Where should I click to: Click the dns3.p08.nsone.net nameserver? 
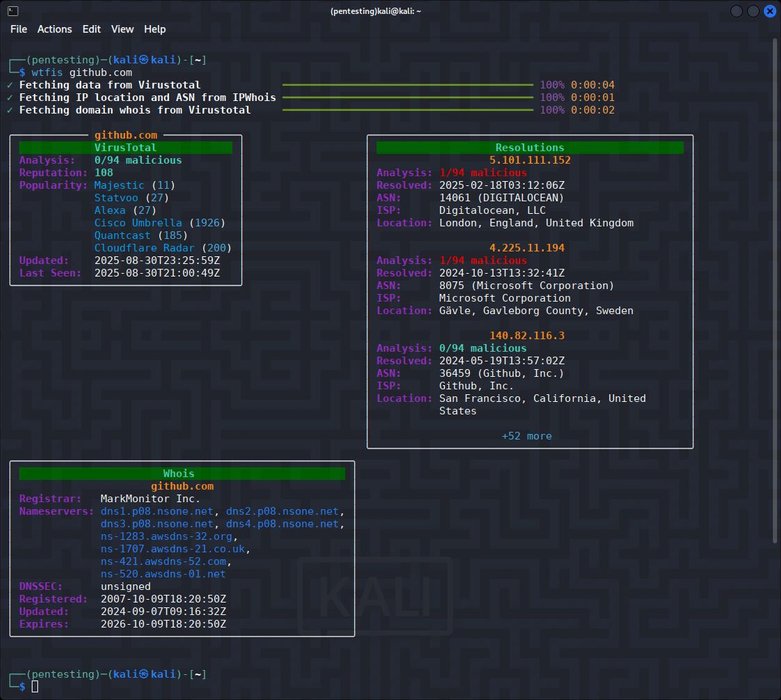coord(157,524)
